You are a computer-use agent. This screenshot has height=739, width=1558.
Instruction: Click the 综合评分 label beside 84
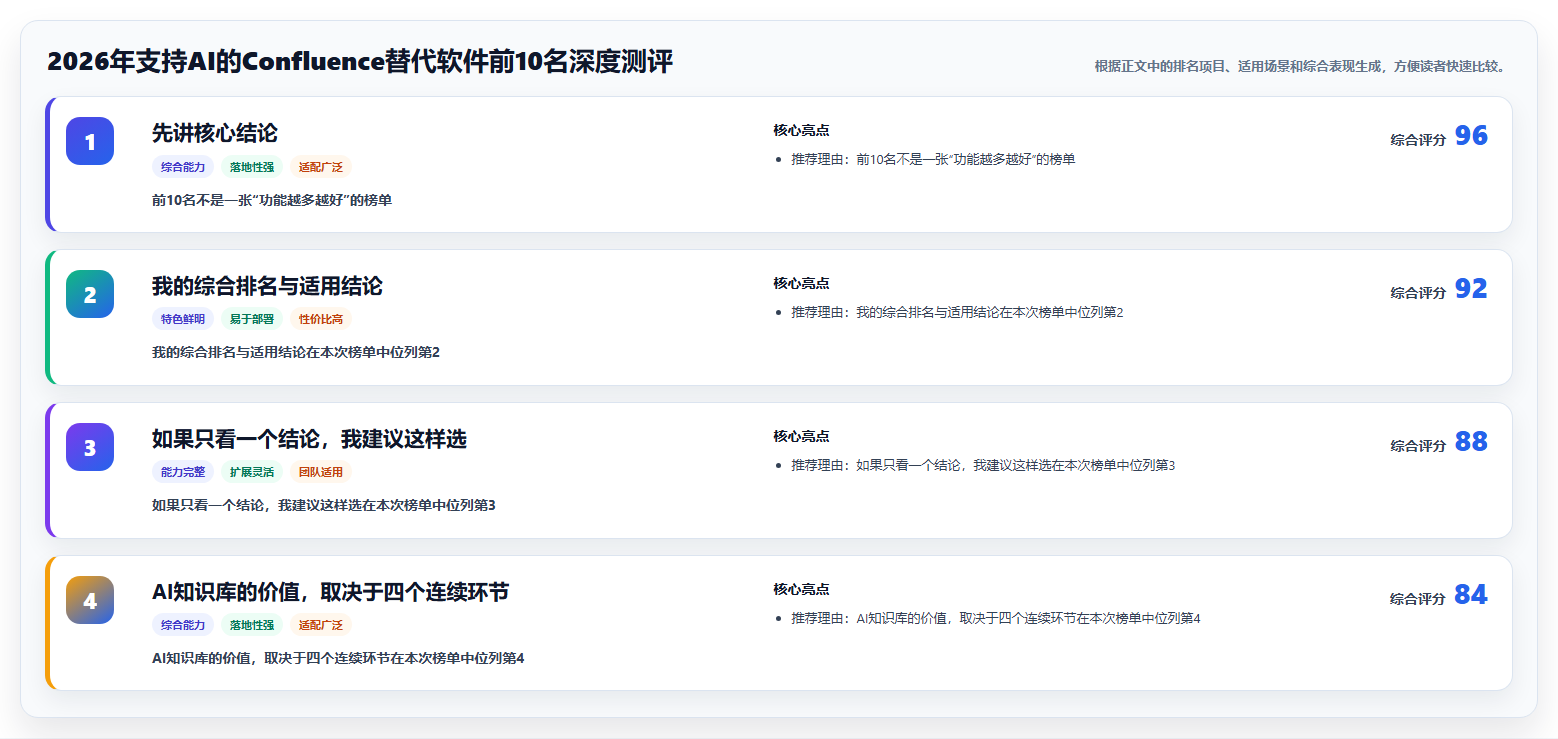point(1418,599)
